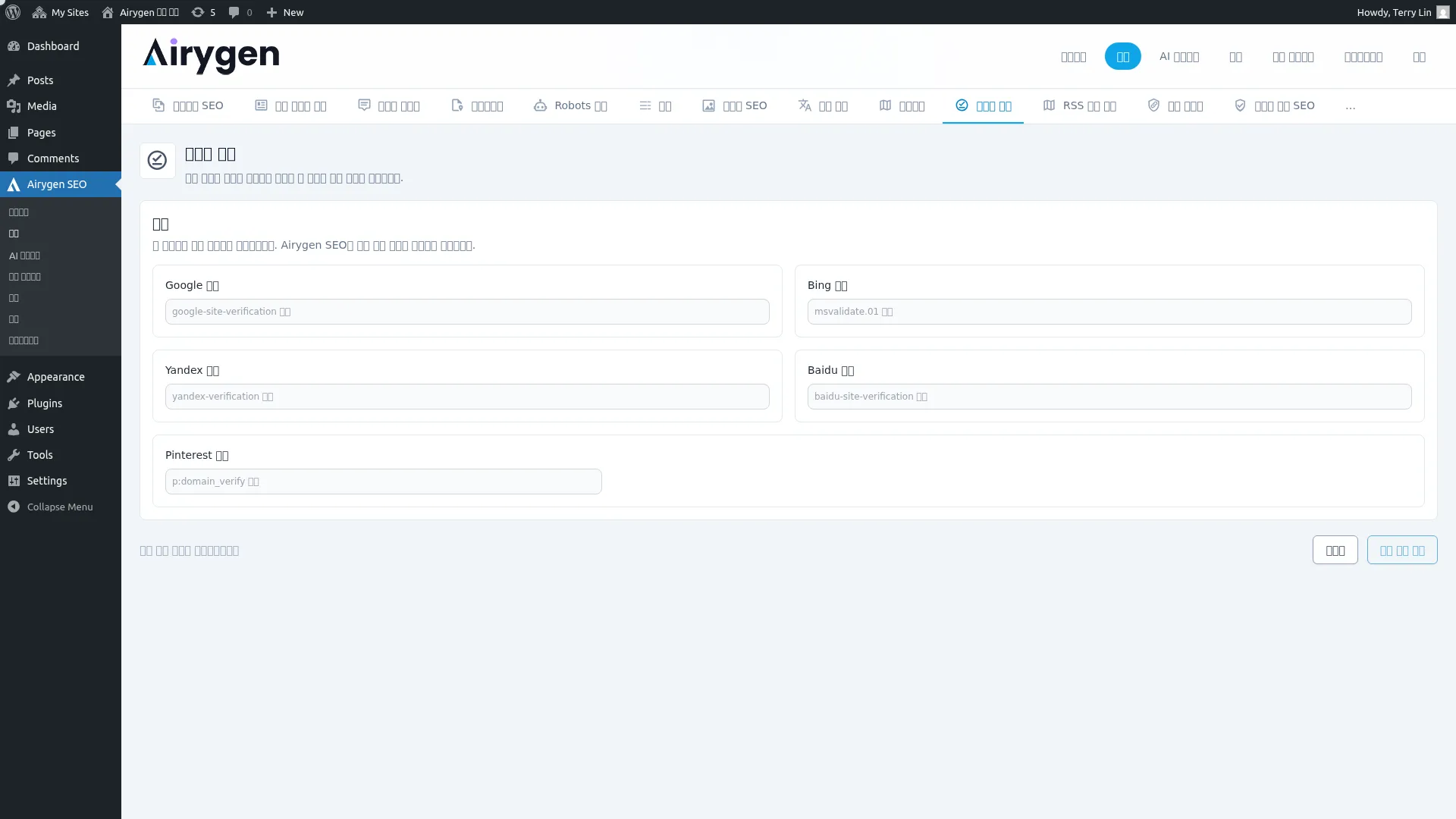
Task: Focus the Google verification code field
Action: coord(467,312)
